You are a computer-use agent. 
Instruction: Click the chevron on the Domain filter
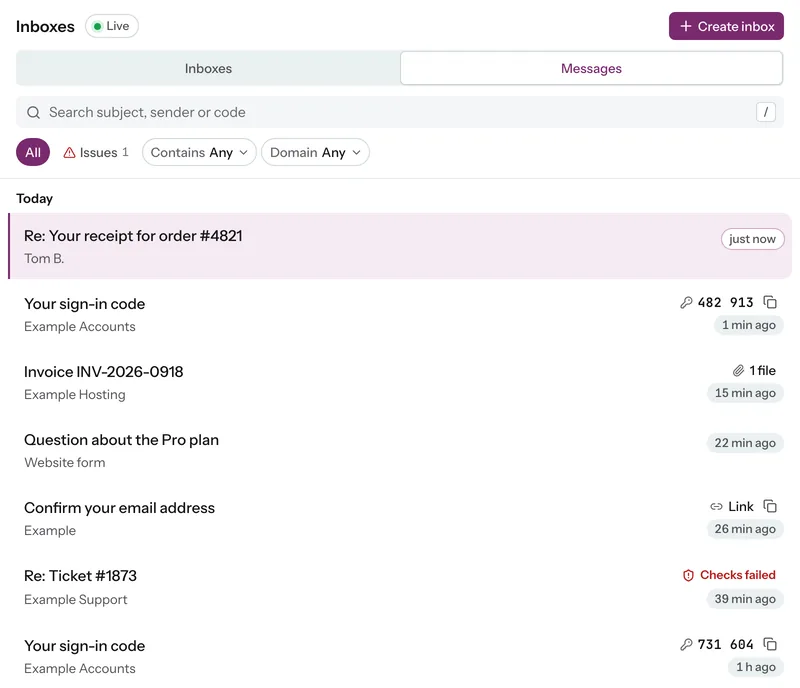[x=356, y=153]
